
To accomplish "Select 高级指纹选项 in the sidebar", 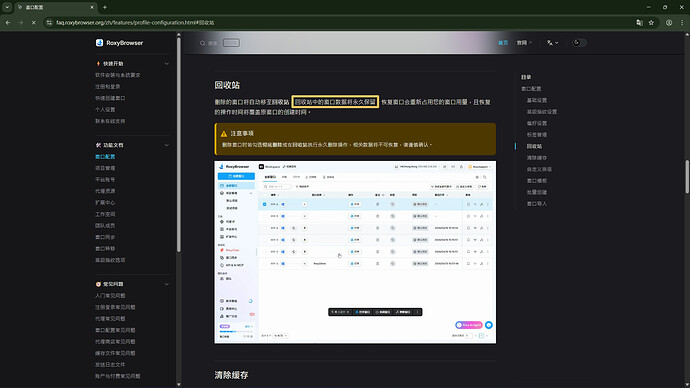I will [110, 260].
